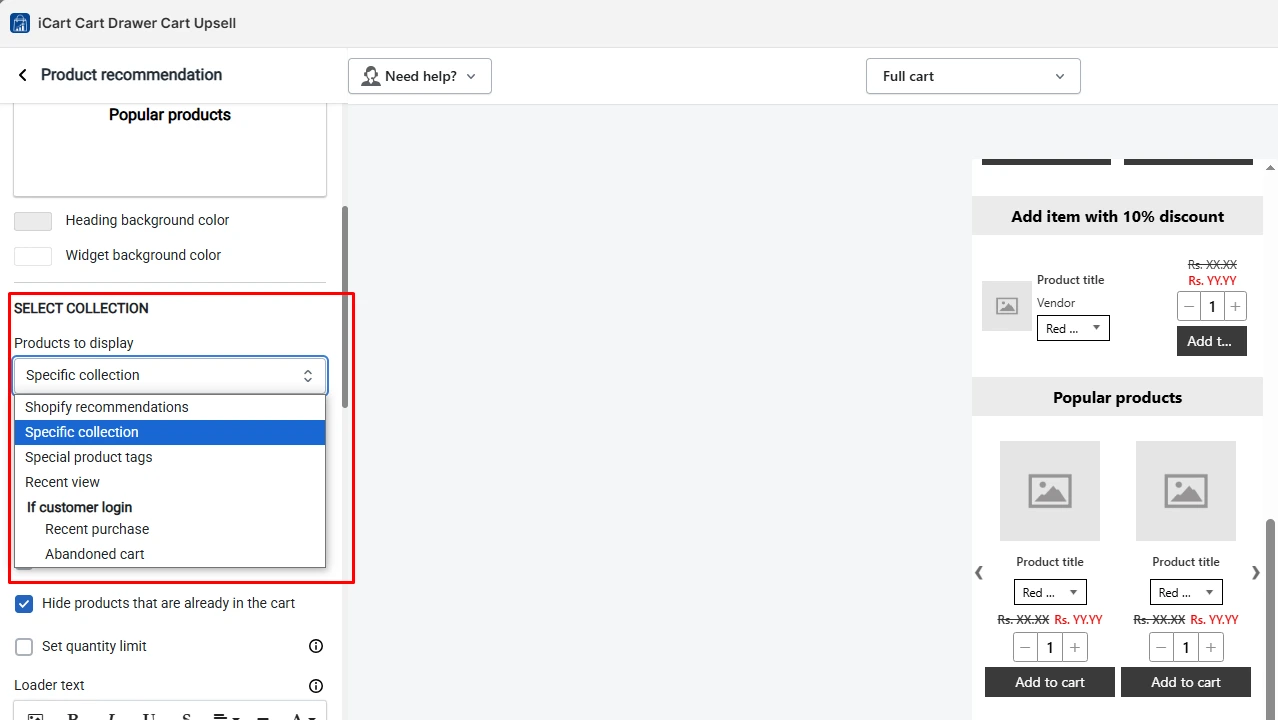Choose Special product tags option
The width and height of the screenshot is (1278, 720).
coord(170,457)
